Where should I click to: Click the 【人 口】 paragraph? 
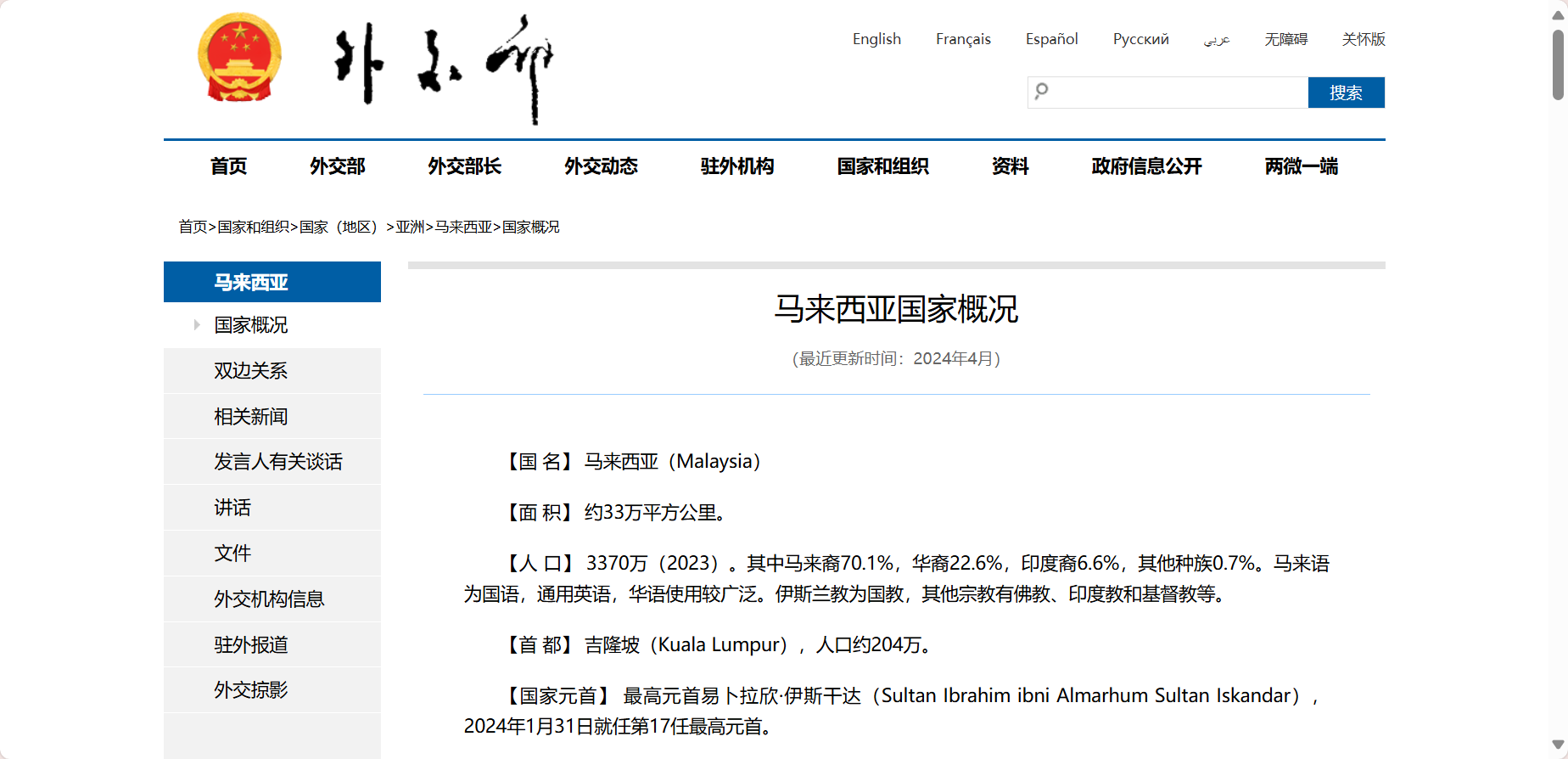(x=896, y=579)
